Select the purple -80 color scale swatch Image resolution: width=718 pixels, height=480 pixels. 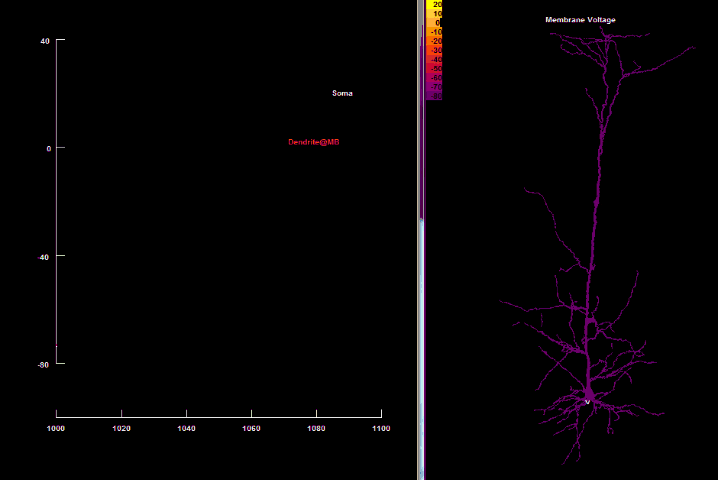[434, 94]
